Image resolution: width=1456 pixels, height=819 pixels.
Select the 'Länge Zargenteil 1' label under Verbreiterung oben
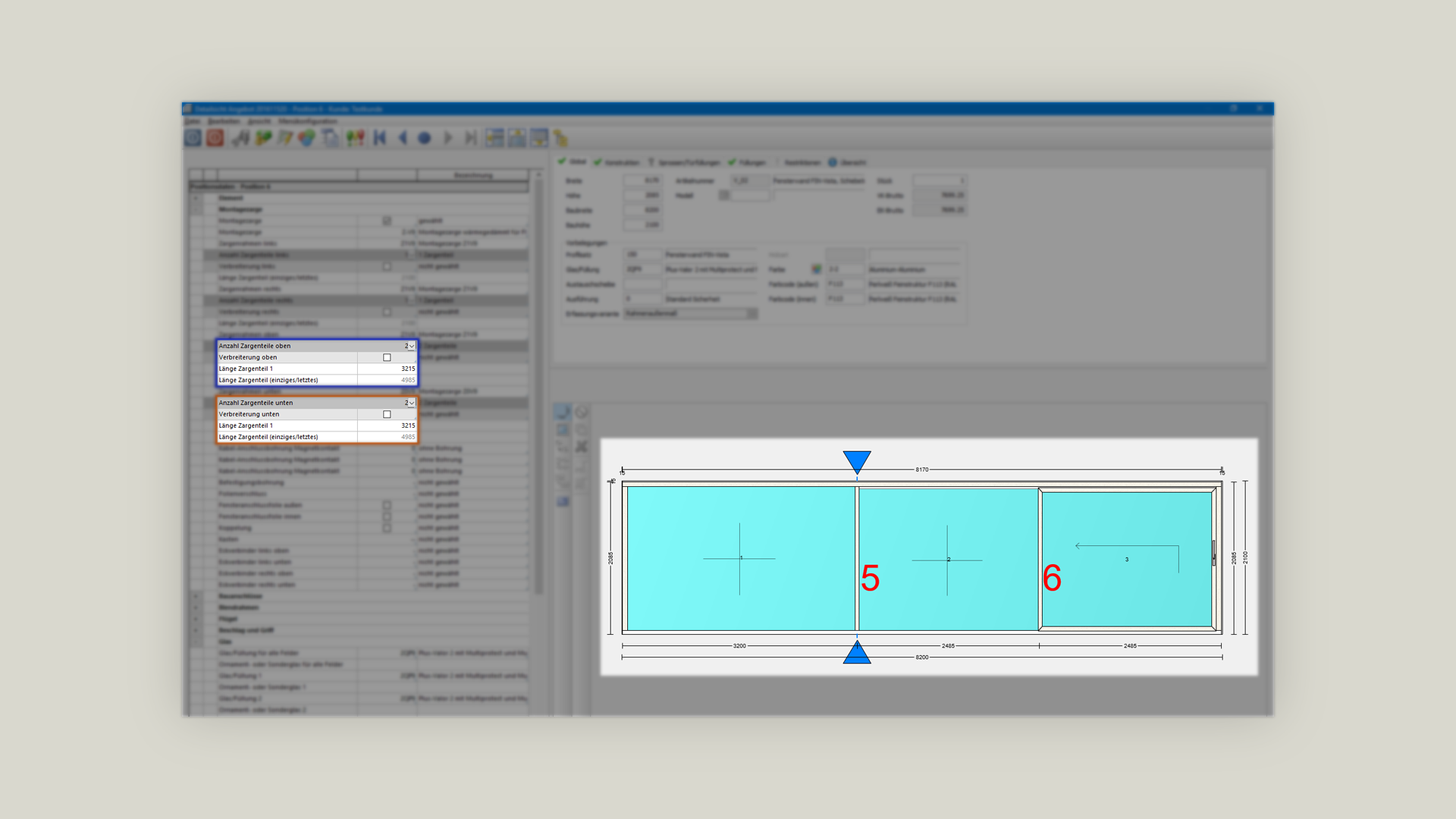246,369
